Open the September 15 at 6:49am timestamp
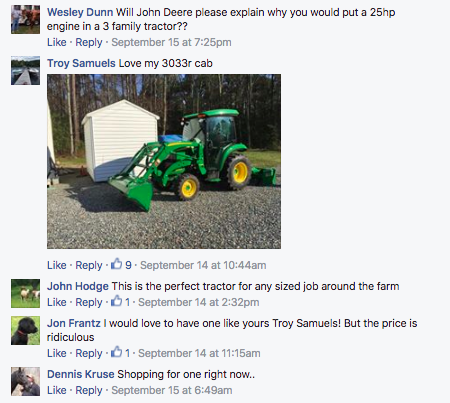450x403 pixels. (172, 390)
